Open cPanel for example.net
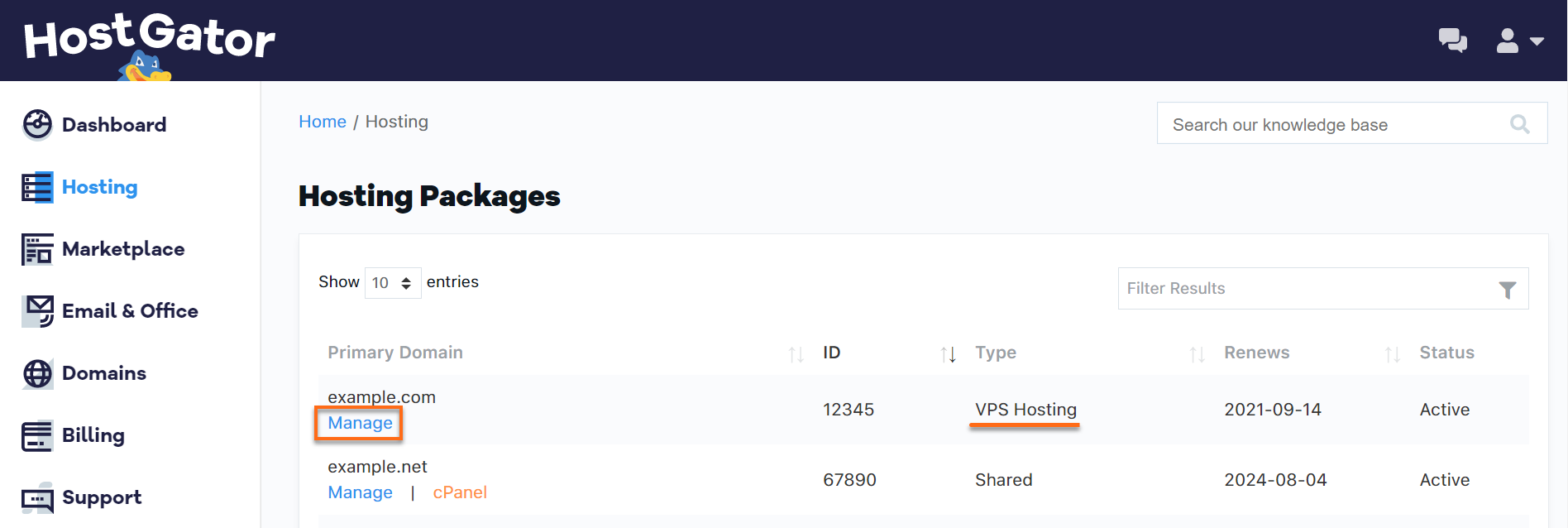Image resolution: width=1568 pixels, height=528 pixels. coord(460,492)
